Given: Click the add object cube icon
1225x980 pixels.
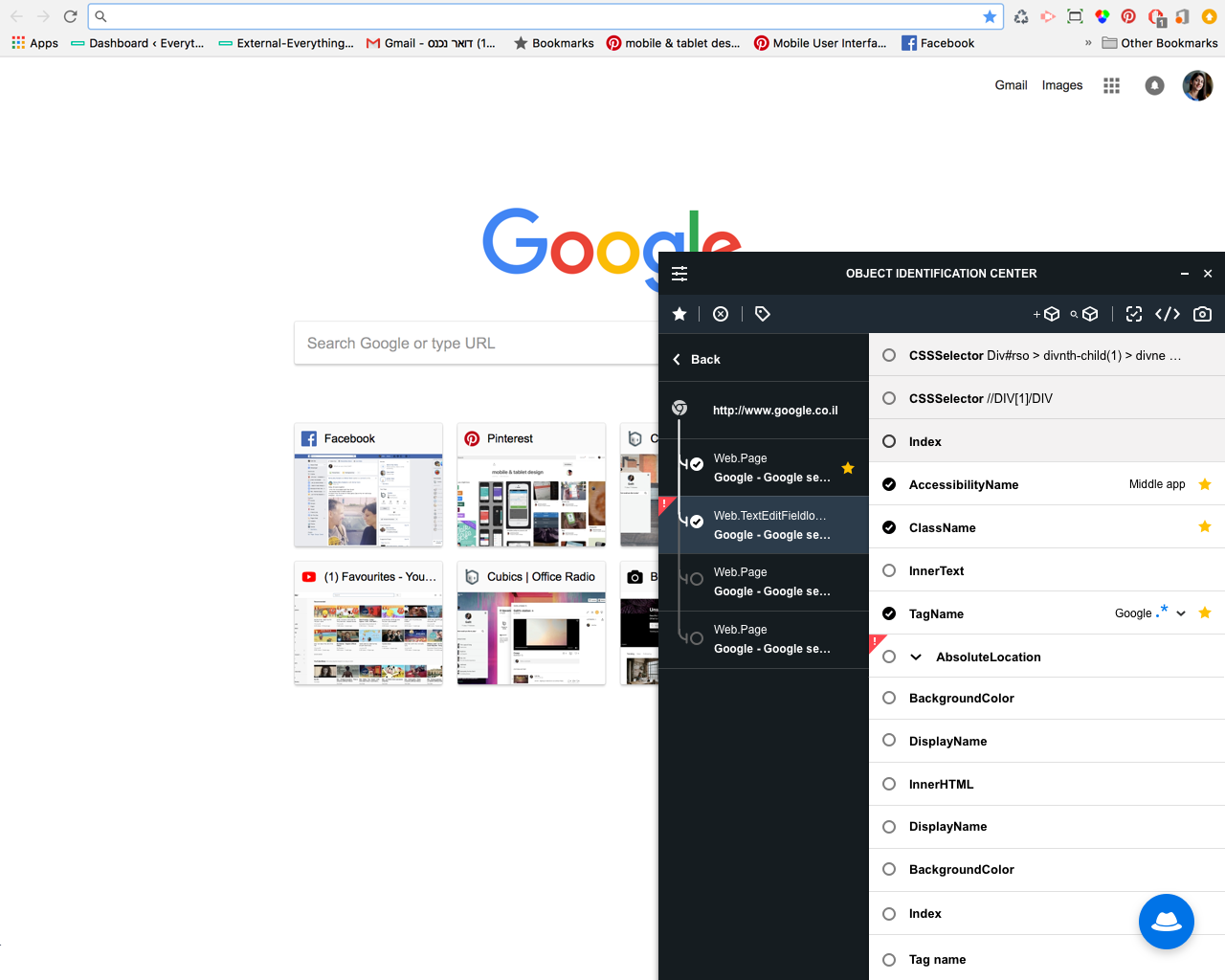Looking at the screenshot, I should click(x=1047, y=314).
